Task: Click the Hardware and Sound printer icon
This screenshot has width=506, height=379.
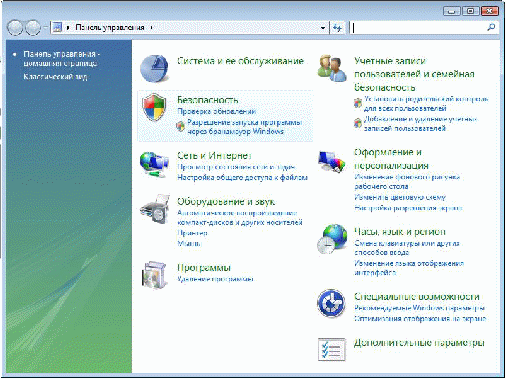Action: [155, 209]
